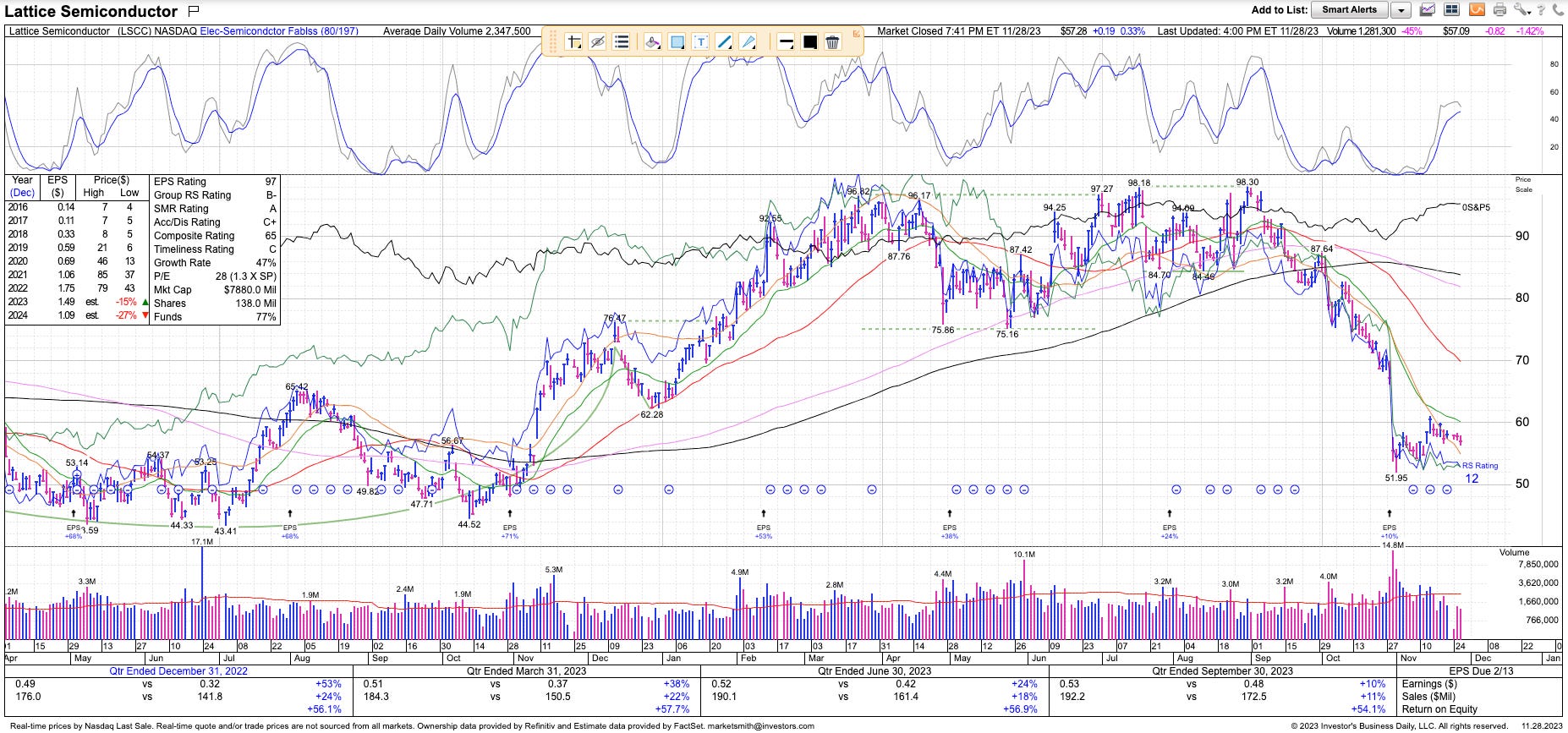Click the 98.30 price high label

(1247, 182)
